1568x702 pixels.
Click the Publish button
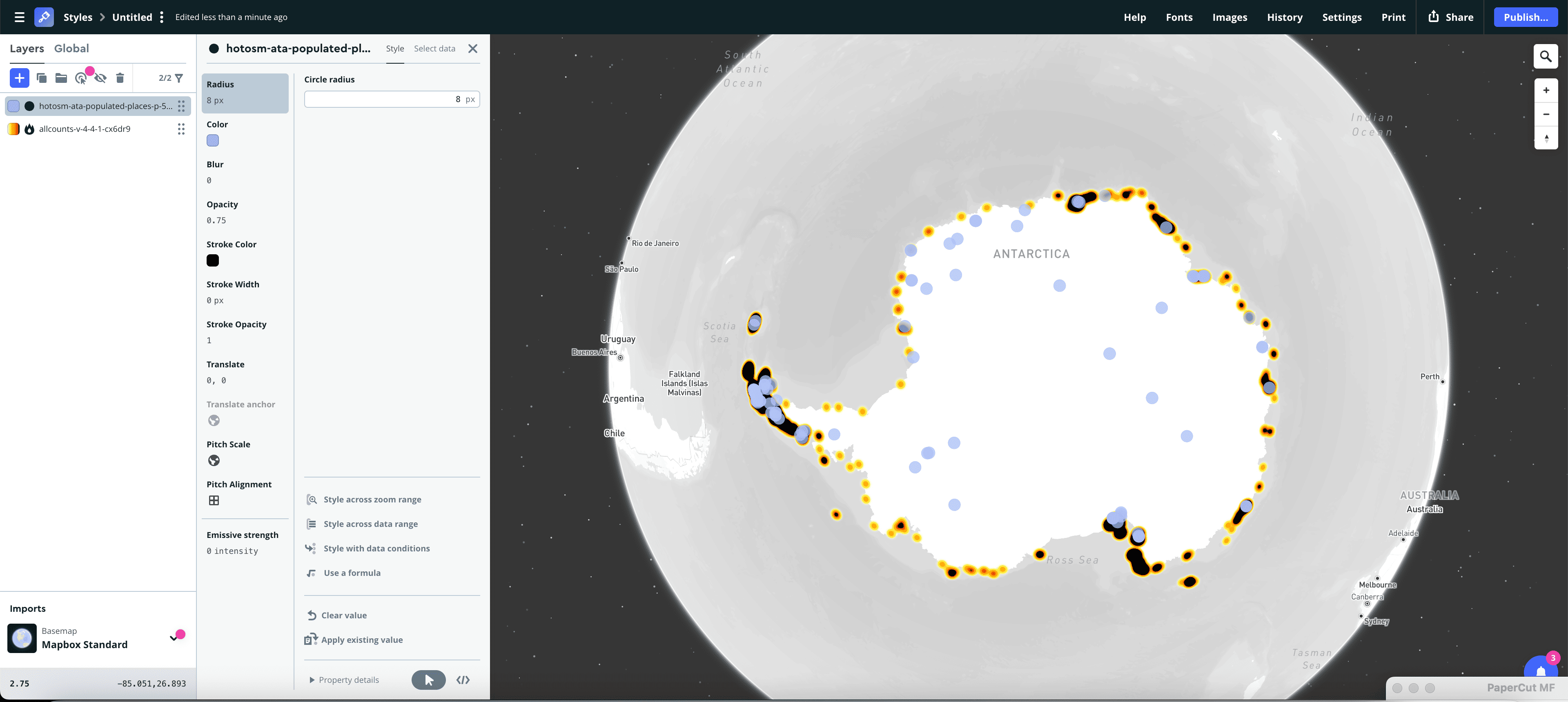[x=1526, y=16]
